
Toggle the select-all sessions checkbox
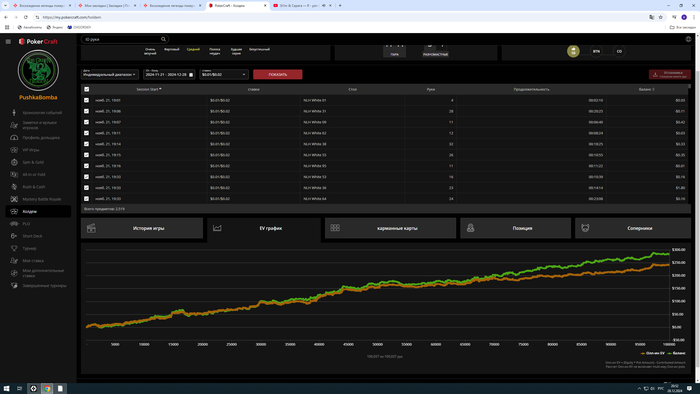coord(87,89)
